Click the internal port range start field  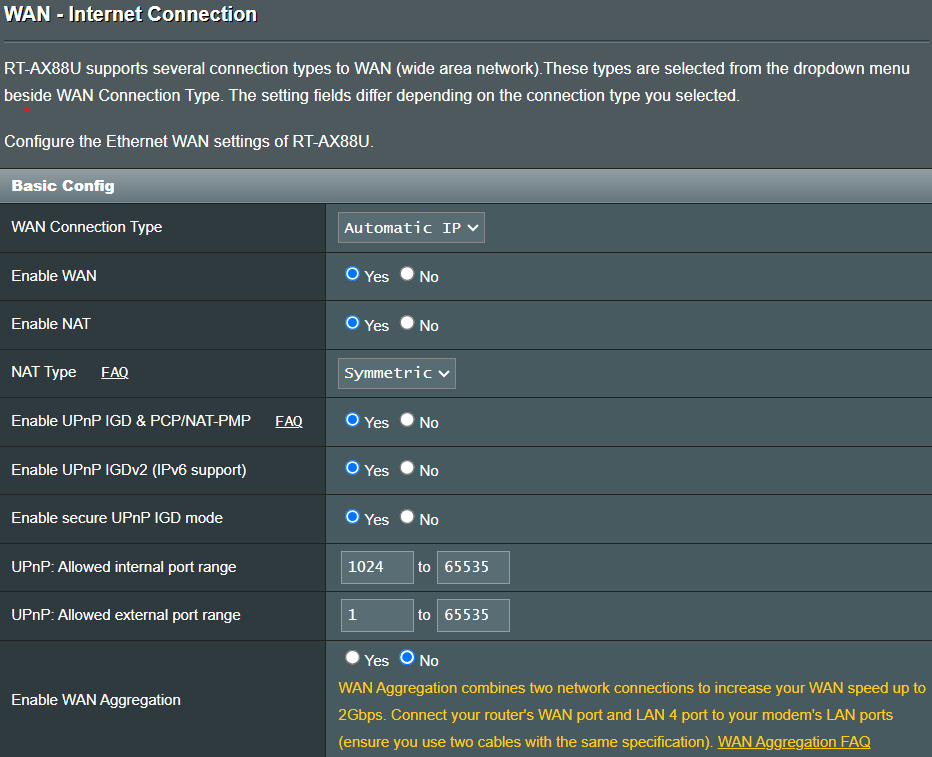377,567
